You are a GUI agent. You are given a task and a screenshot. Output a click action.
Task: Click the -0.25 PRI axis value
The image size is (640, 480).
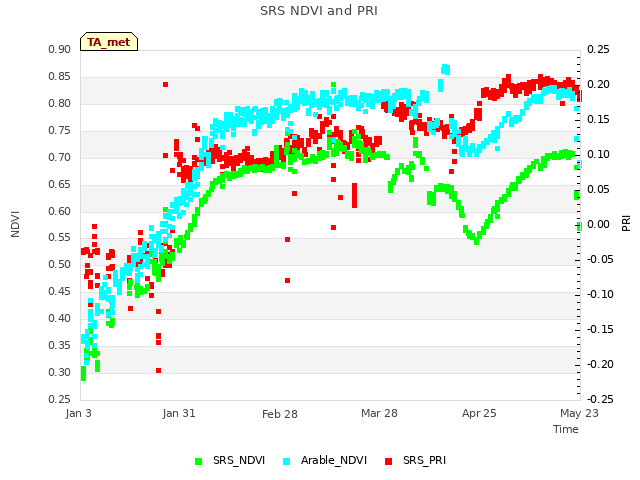click(600, 399)
